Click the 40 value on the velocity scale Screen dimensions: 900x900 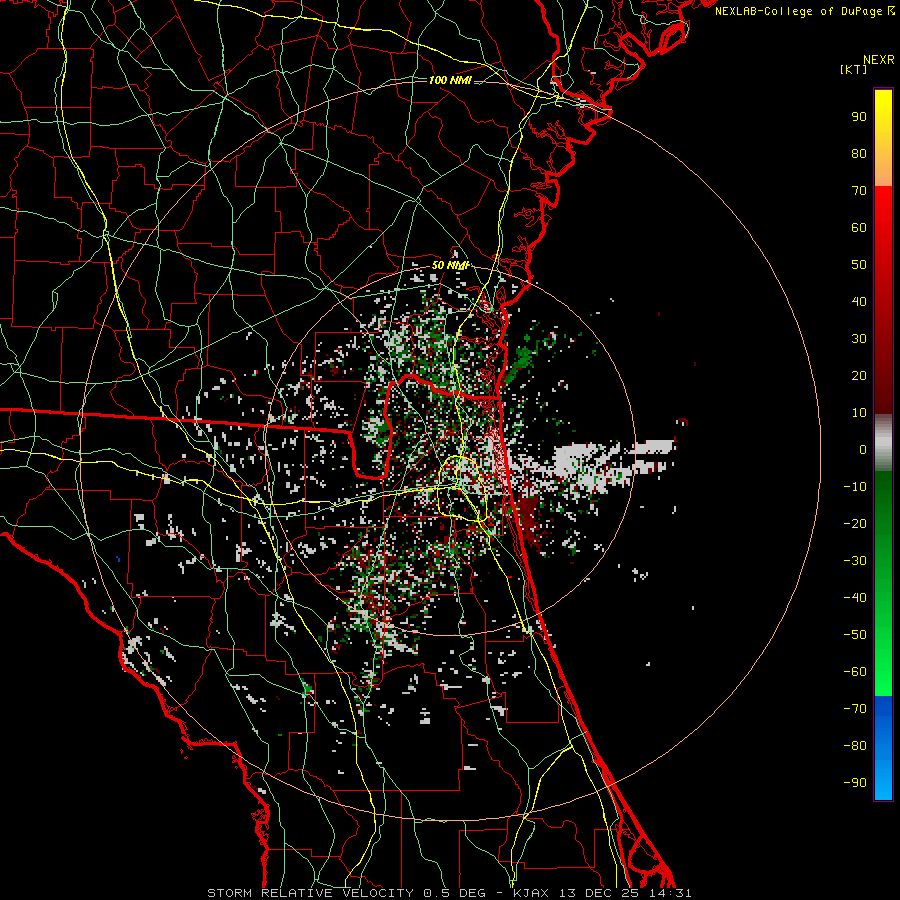pos(859,301)
